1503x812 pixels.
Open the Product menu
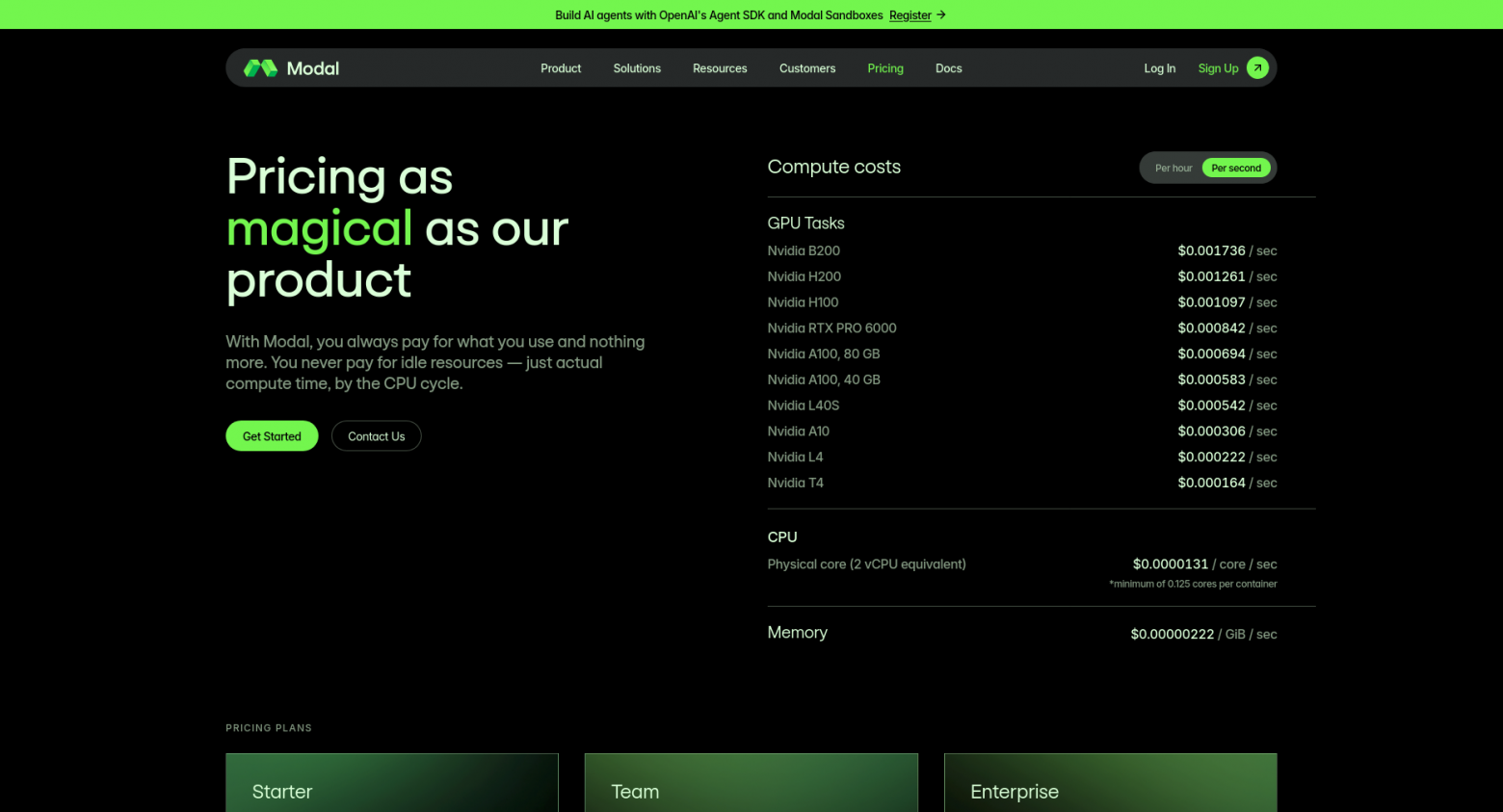tap(561, 68)
